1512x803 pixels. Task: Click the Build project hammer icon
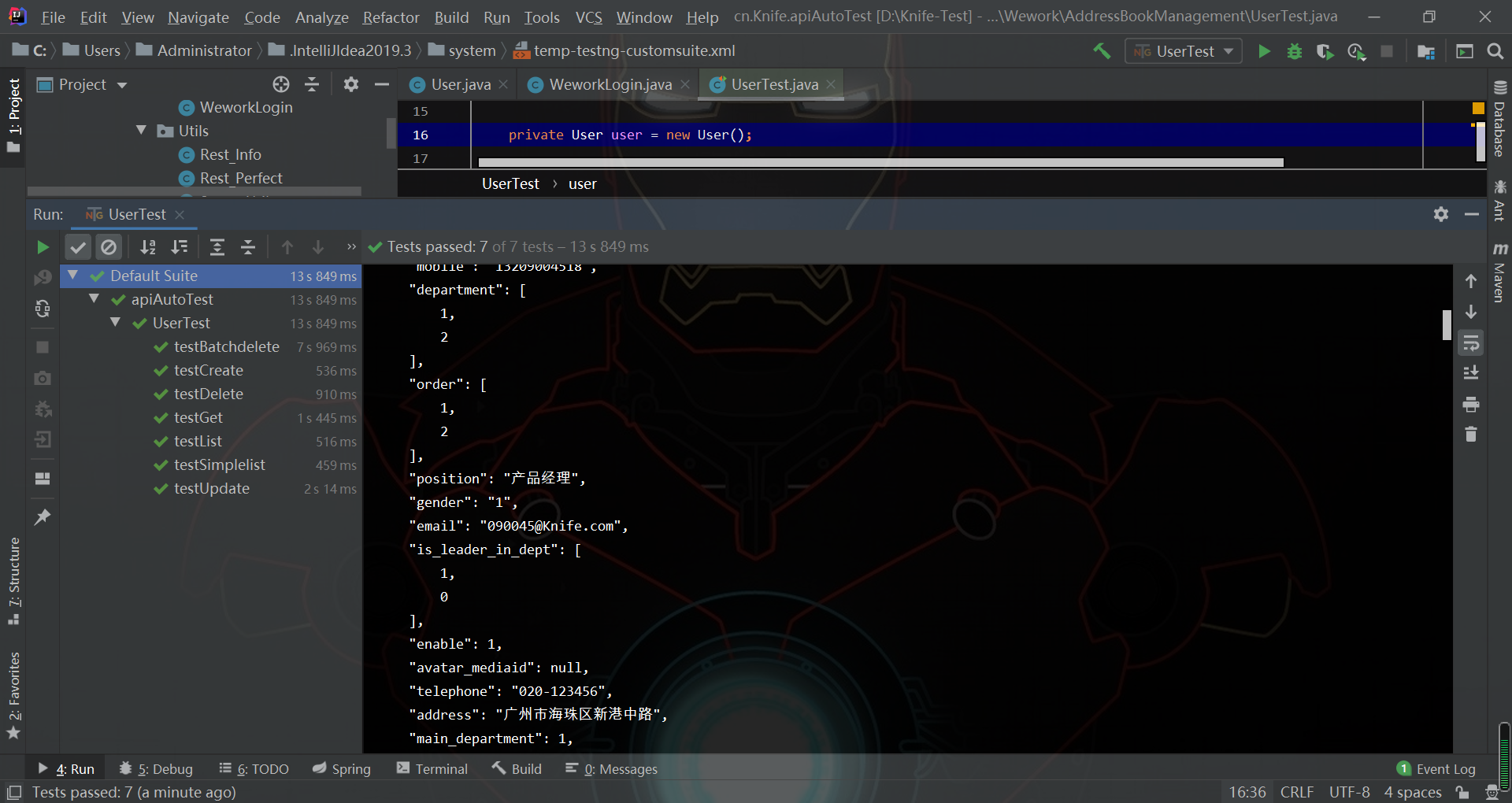(x=1102, y=51)
